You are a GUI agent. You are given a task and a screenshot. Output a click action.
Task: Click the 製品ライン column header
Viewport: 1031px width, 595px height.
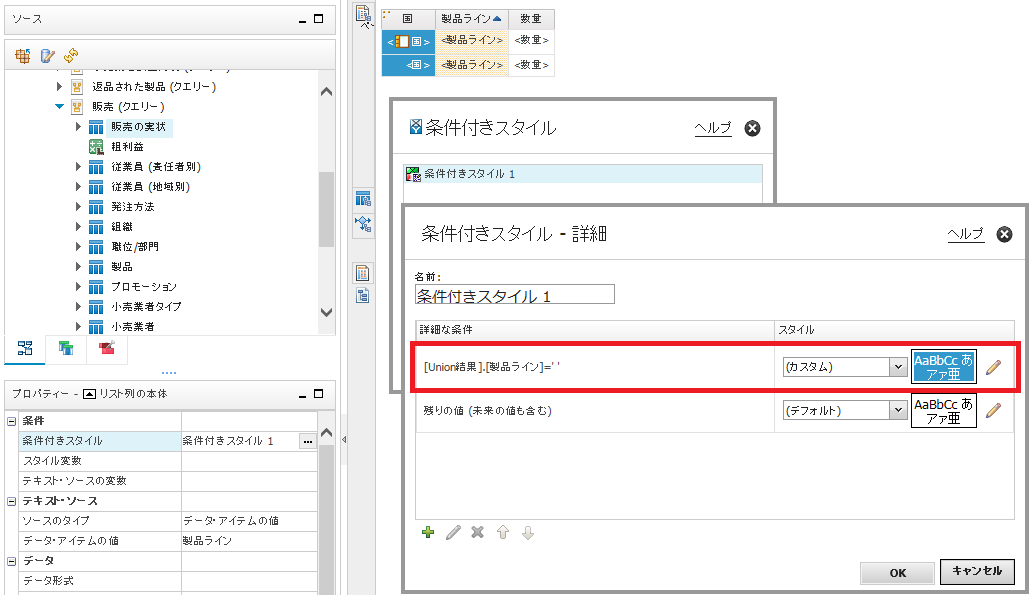[x=471, y=19]
